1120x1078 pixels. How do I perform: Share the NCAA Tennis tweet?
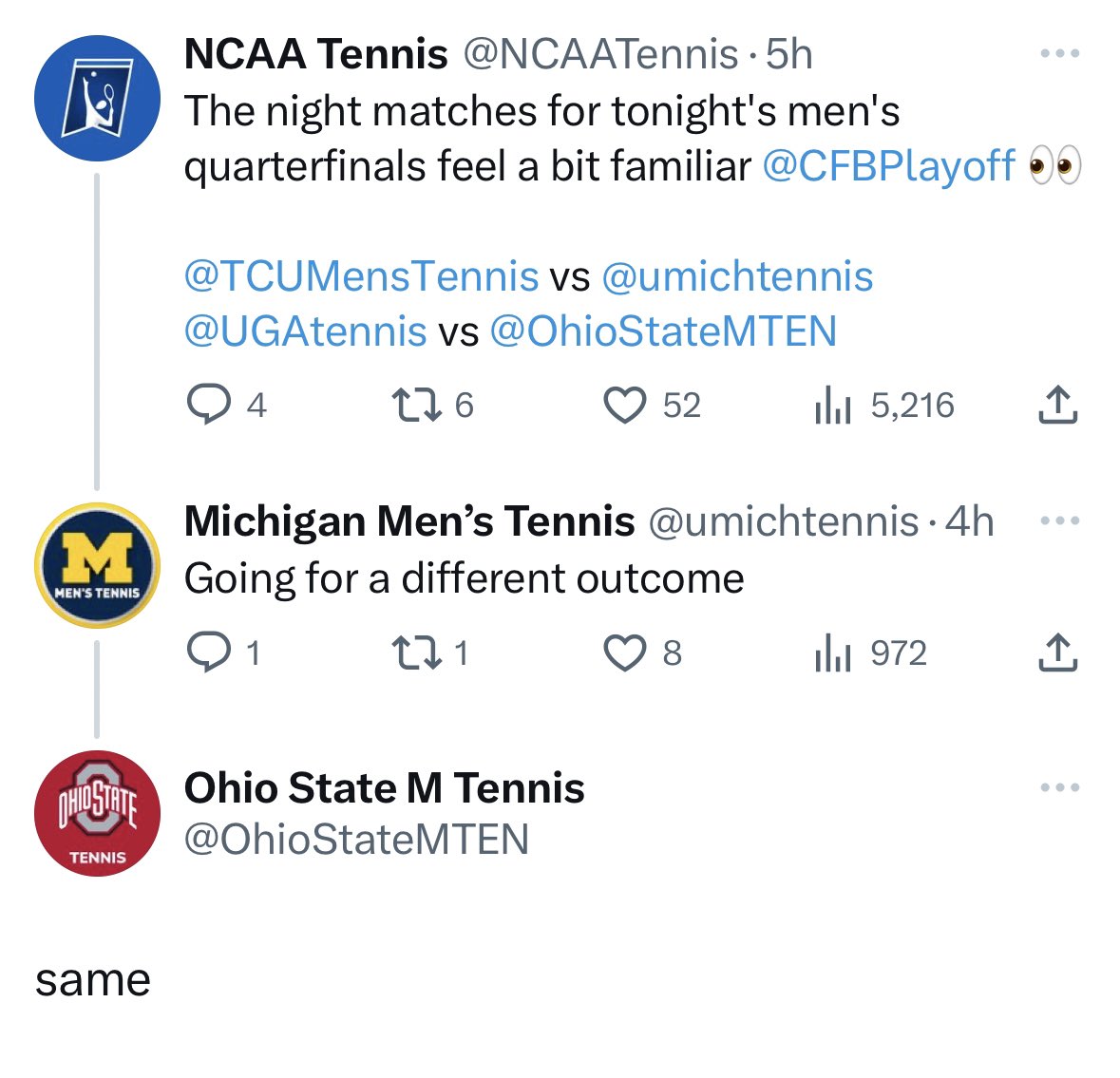pos(1057,405)
